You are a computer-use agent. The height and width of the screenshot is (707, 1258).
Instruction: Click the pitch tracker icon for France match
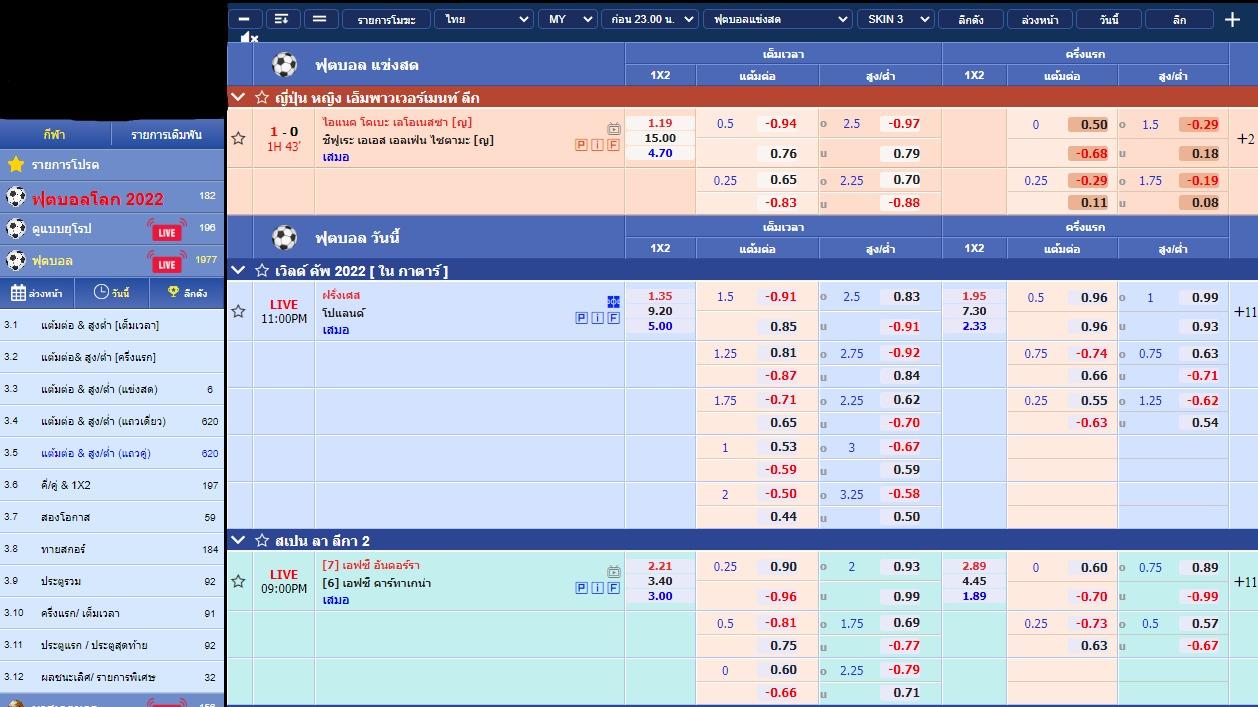[x=613, y=301]
